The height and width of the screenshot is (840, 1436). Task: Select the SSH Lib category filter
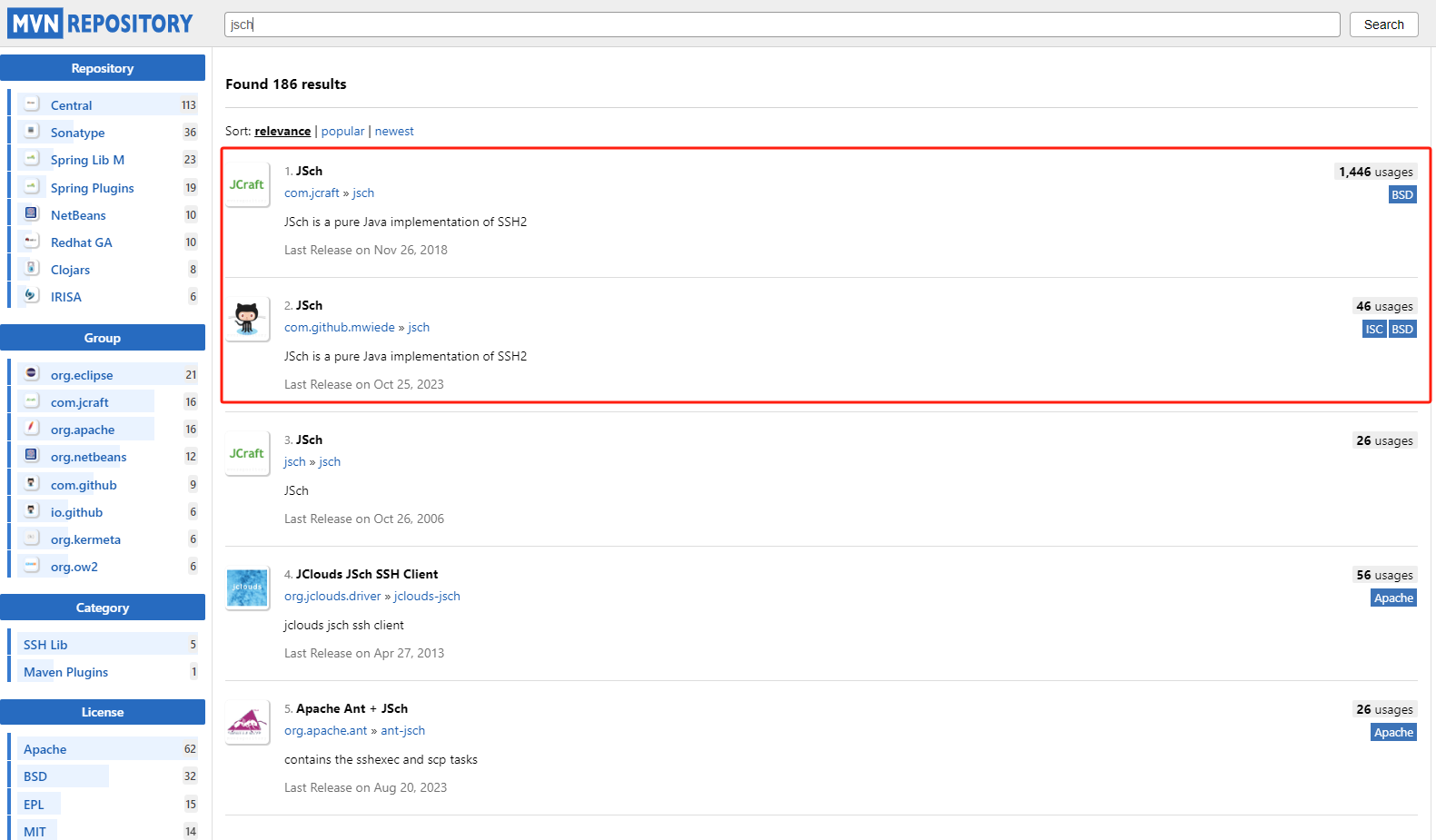45,645
